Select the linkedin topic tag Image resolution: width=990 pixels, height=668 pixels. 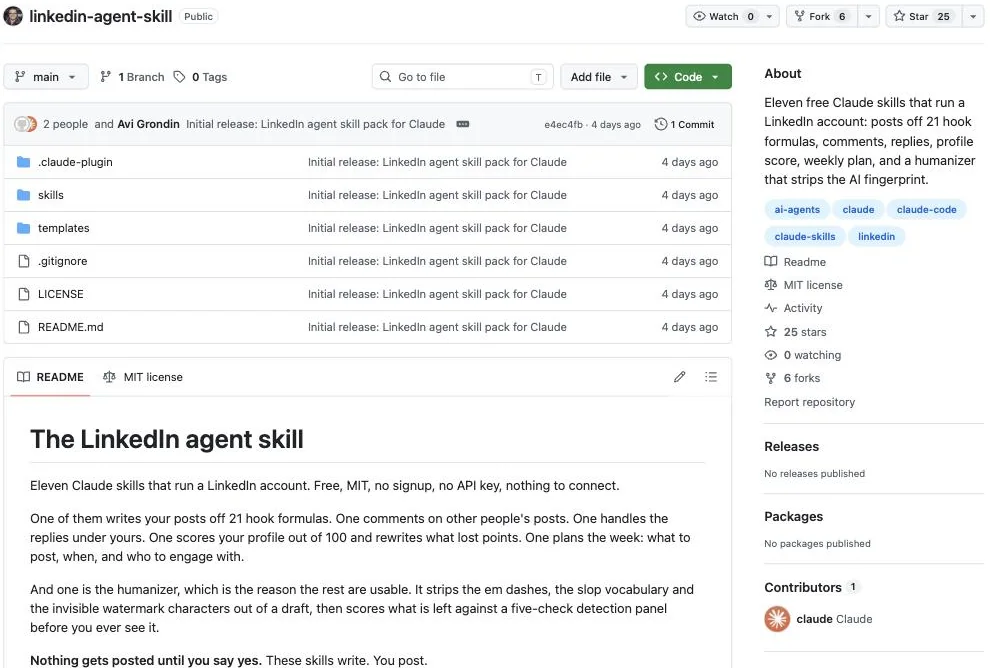click(x=876, y=237)
